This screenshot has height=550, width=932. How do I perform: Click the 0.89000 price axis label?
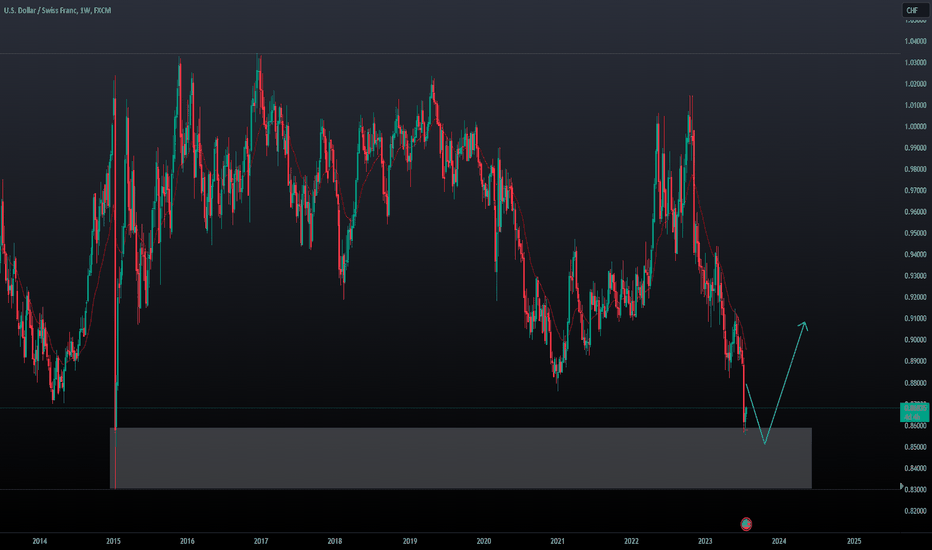[x=915, y=362]
